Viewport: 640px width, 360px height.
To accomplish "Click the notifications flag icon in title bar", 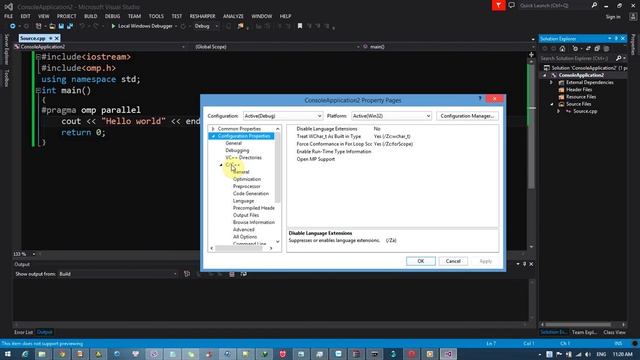I will (498, 5).
